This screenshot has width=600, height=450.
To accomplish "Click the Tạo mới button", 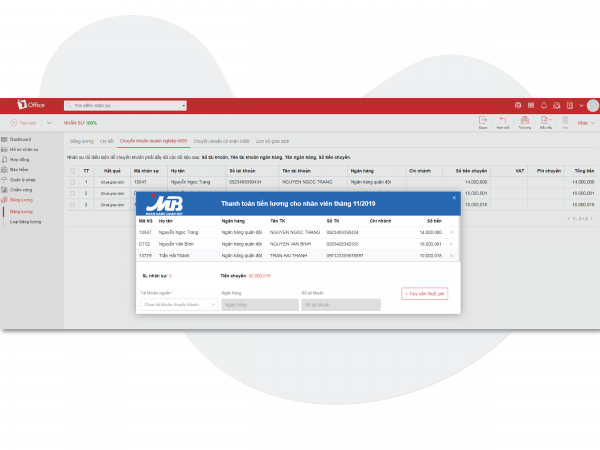I will coord(23,123).
